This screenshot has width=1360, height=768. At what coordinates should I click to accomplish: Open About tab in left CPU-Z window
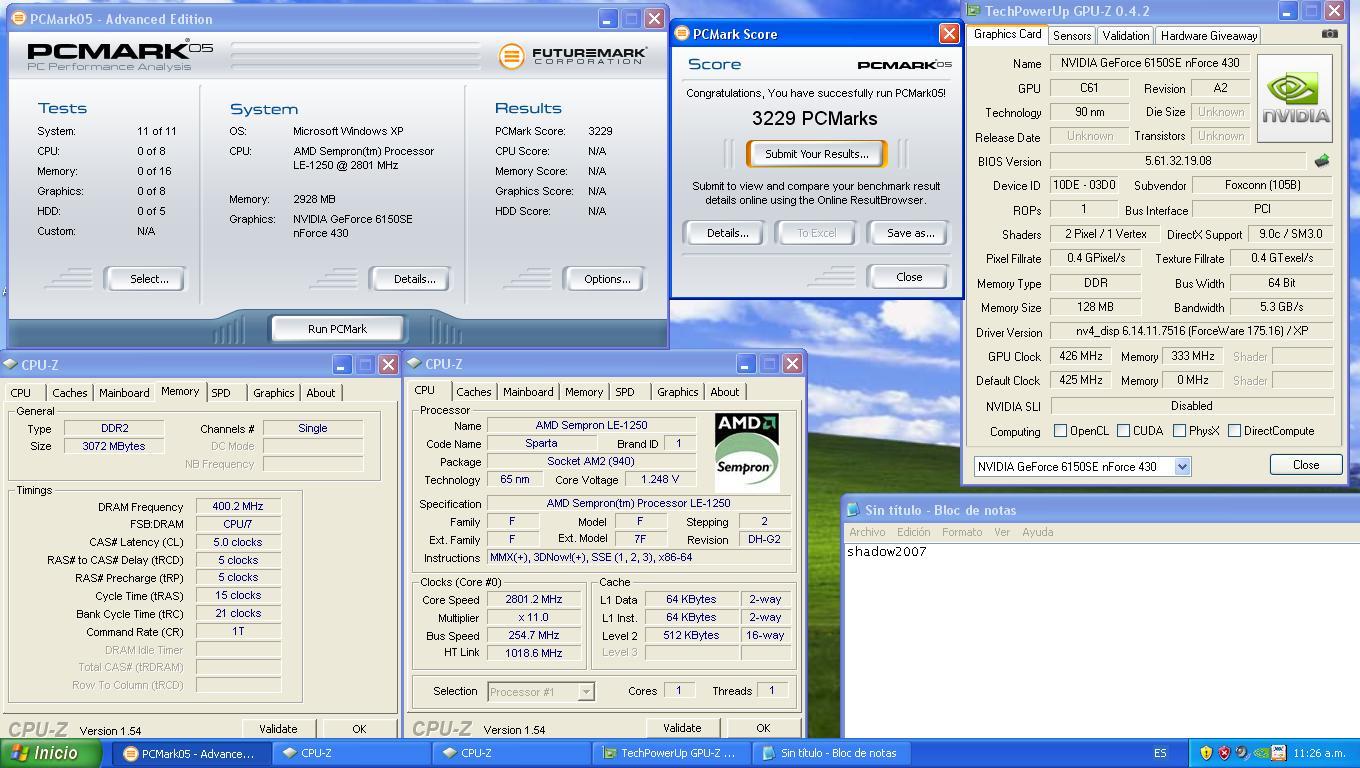(320, 393)
